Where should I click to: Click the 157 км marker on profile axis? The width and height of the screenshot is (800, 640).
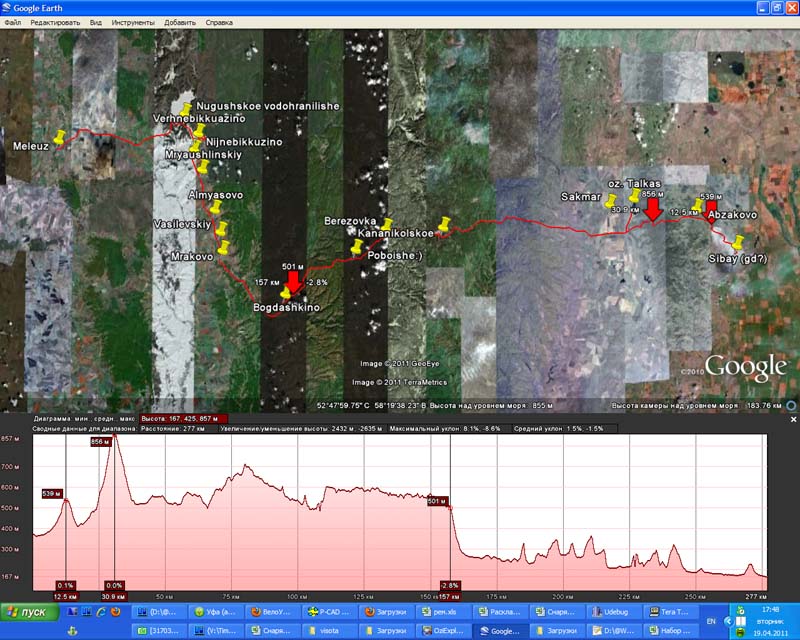point(449,596)
